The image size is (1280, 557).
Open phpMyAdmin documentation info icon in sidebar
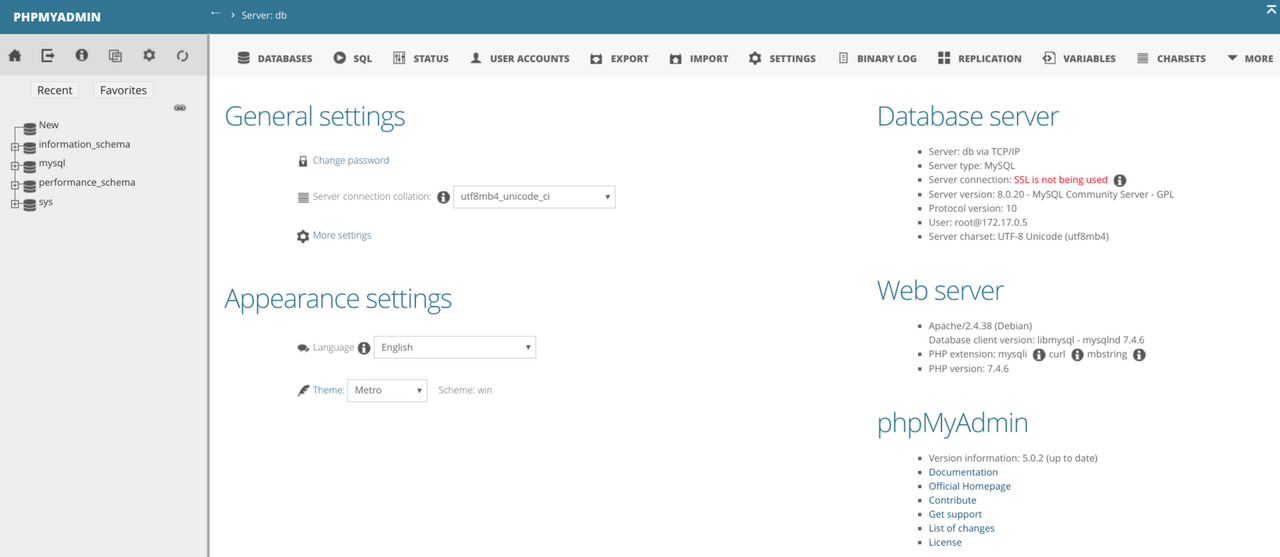(x=82, y=56)
